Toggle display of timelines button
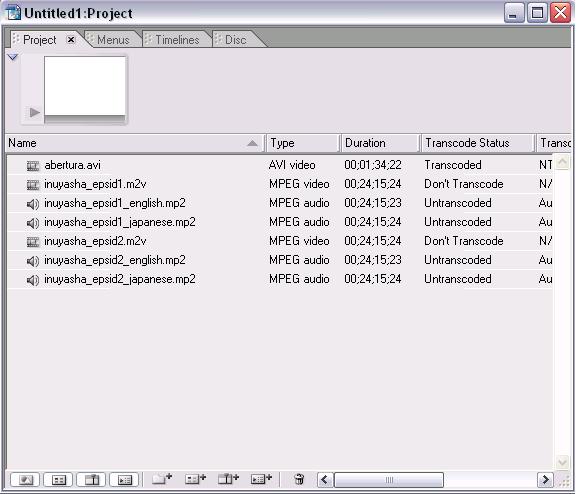577x494 pixels. click(91, 480)
